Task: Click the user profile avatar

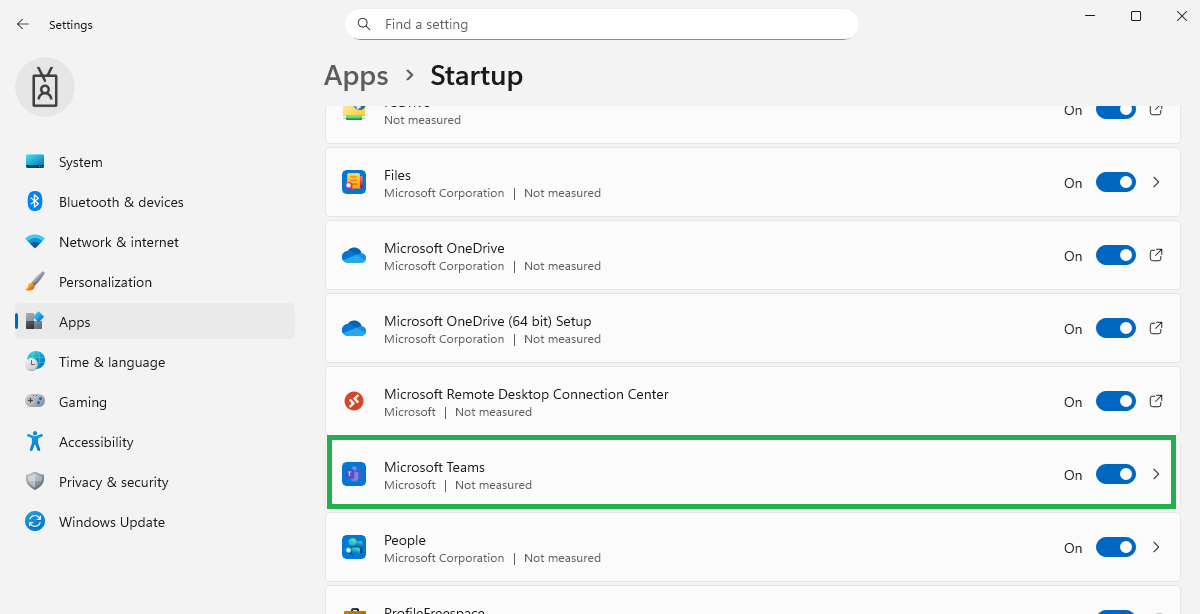Action: click(45, 87)
